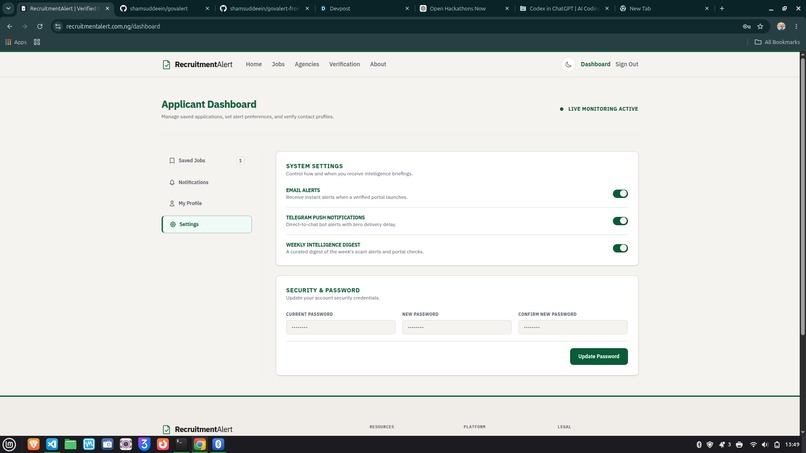Open Chrome profile avatar
806x453 pixels.
pos(781,26)
